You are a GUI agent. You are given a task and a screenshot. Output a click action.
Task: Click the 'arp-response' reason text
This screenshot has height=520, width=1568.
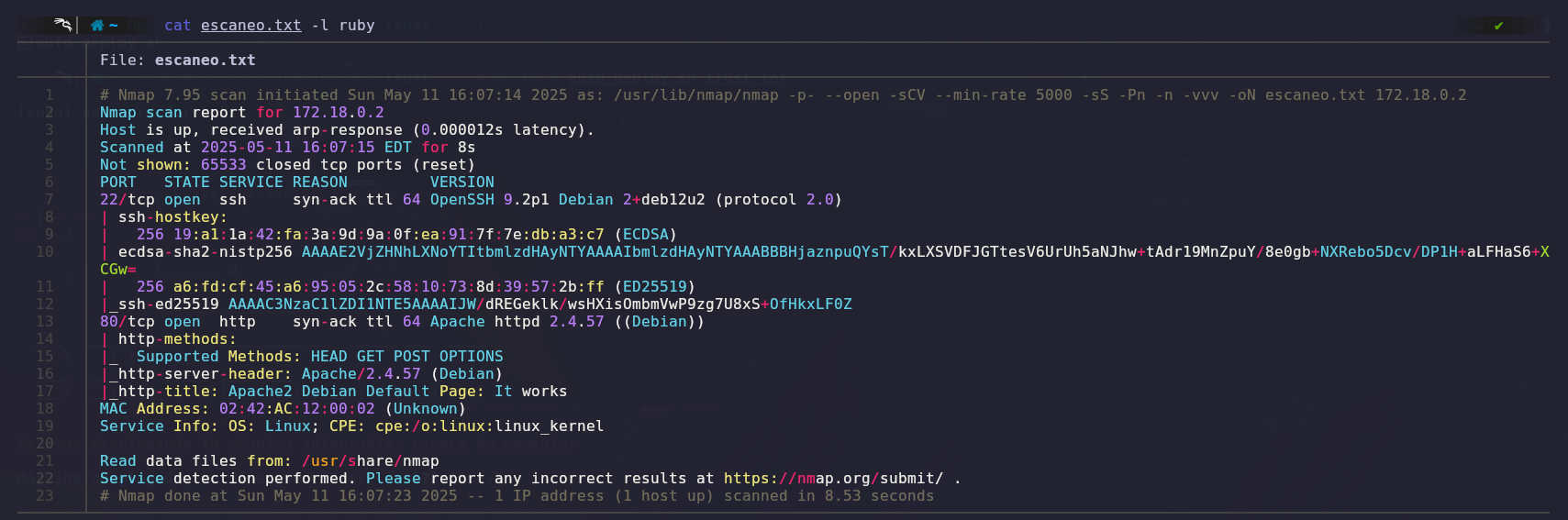pos(348,130)
